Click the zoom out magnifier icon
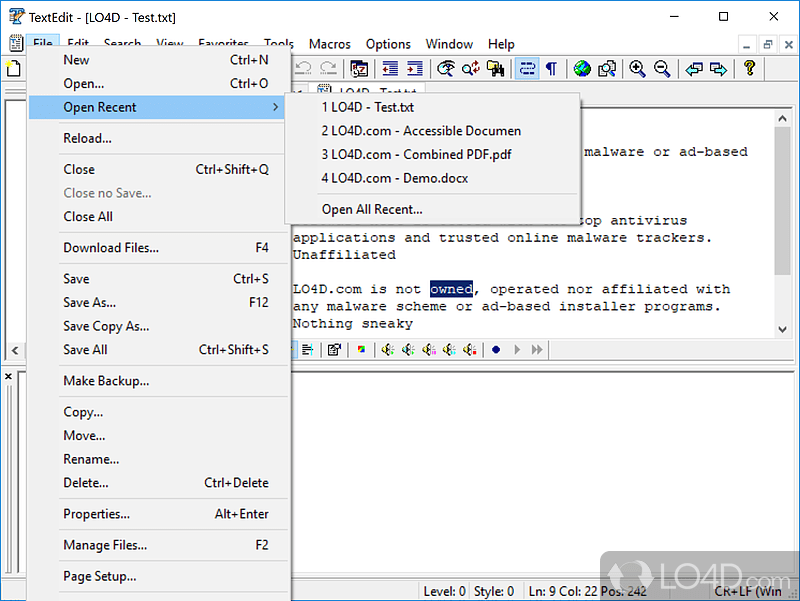Viewport: 800px width, 601px height. pos(662,68)
